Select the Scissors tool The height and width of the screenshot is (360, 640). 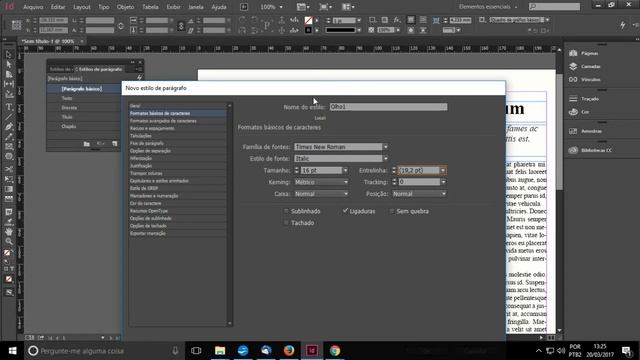pos(9,169)
